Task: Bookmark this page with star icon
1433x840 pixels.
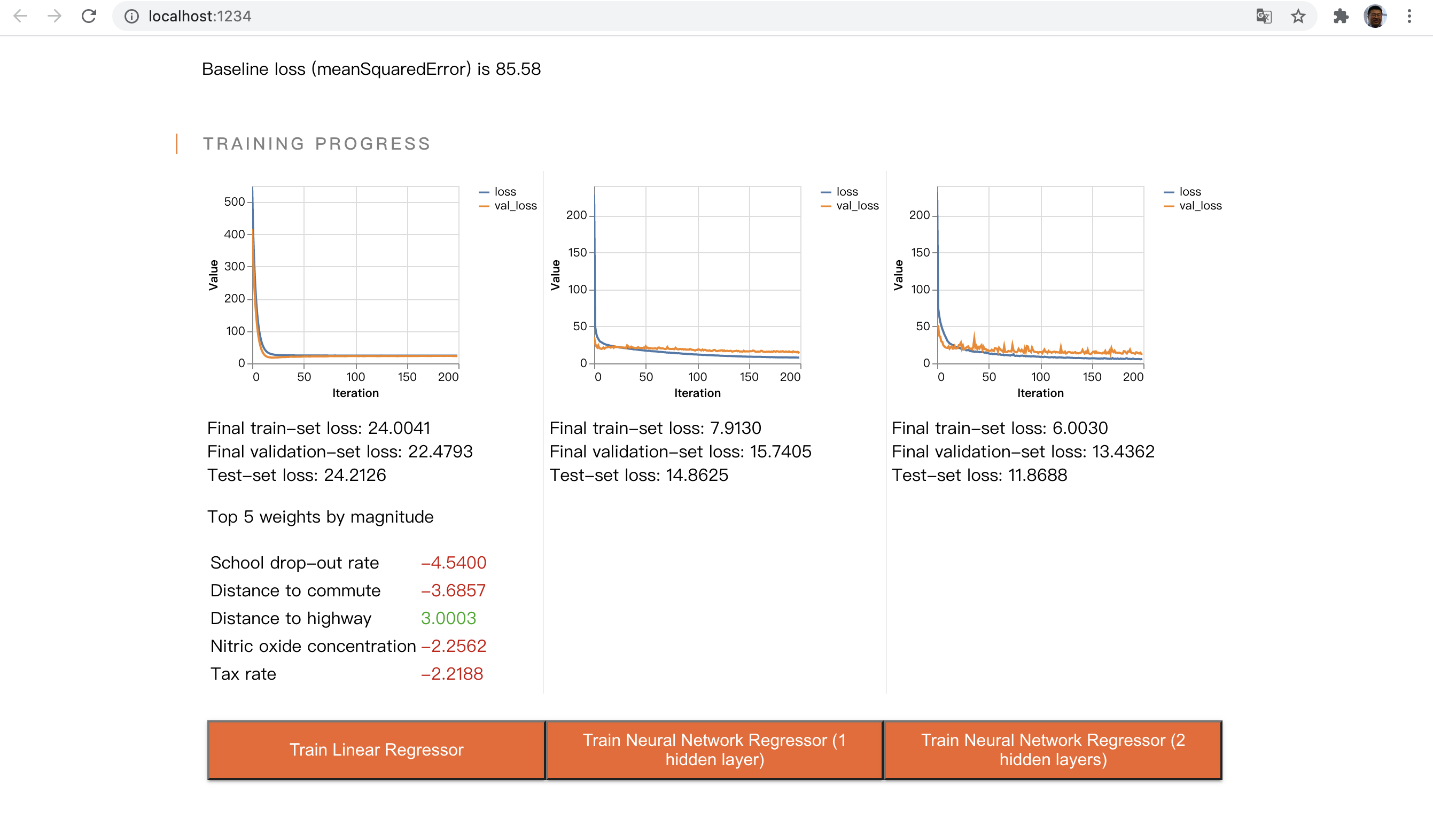Action: (x=1298, y=16)
